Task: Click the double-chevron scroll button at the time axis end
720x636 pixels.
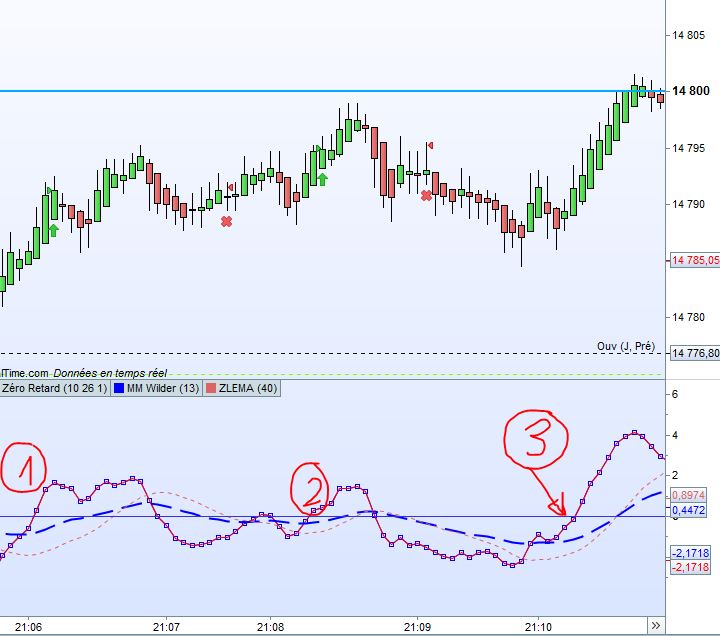Action: pos(656,625)
